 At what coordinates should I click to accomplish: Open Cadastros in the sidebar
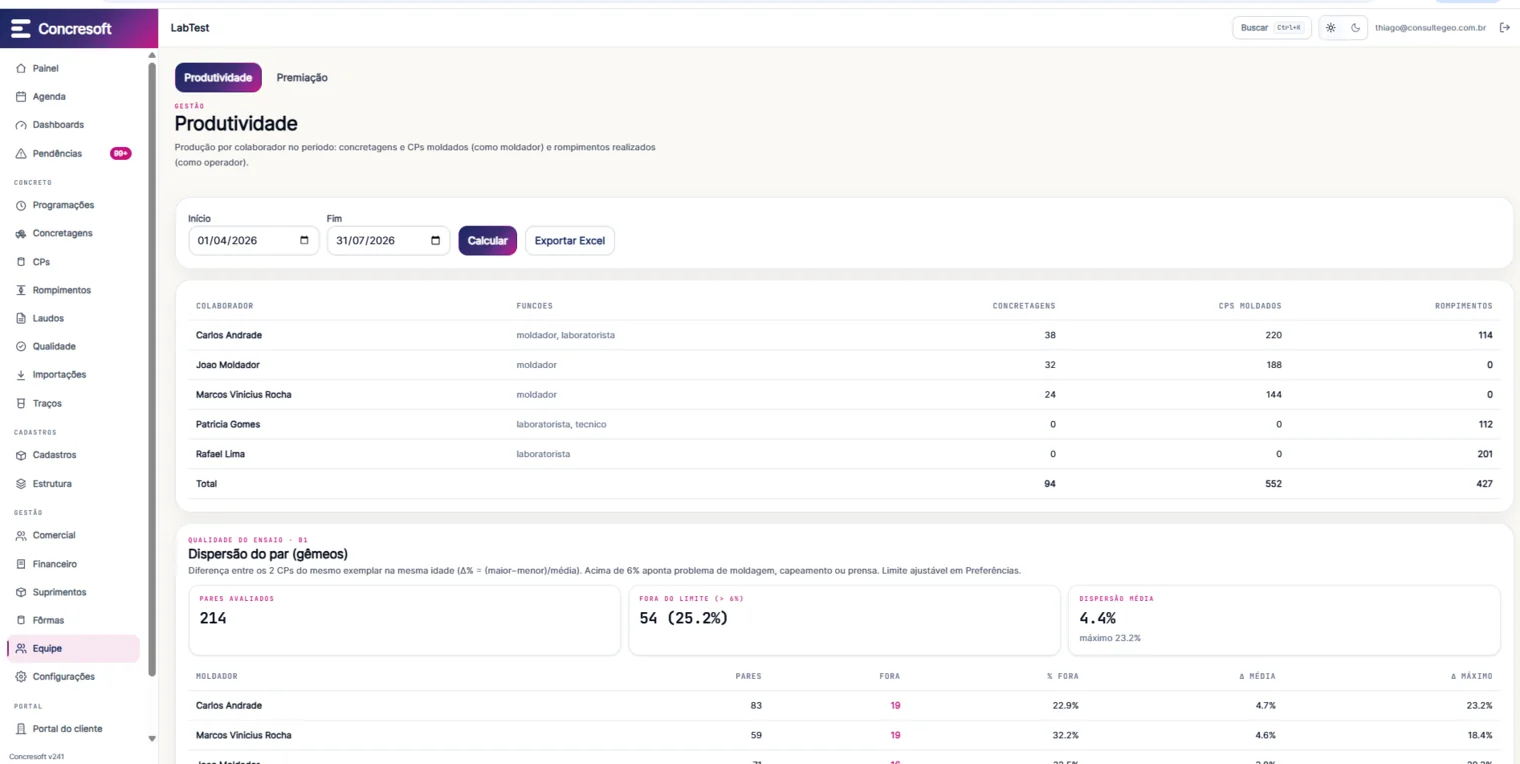coord(54,455)
